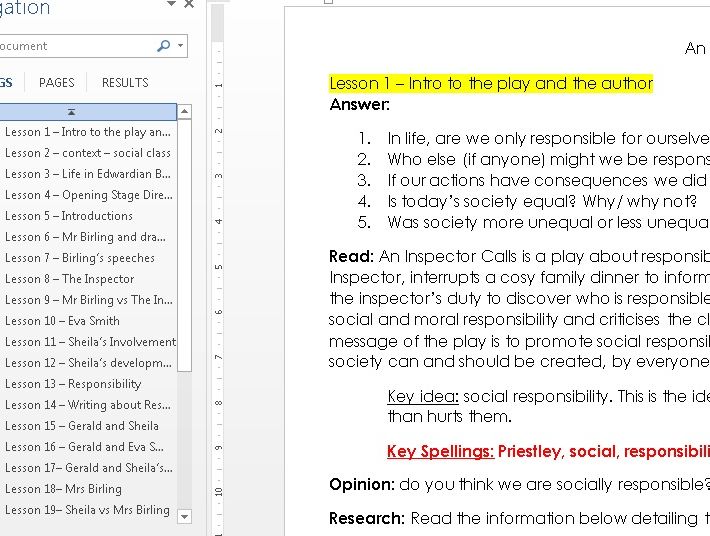Go to Lesson 9 – Mr Birling vs heading
710x536 pixels.
click(88, 300)
